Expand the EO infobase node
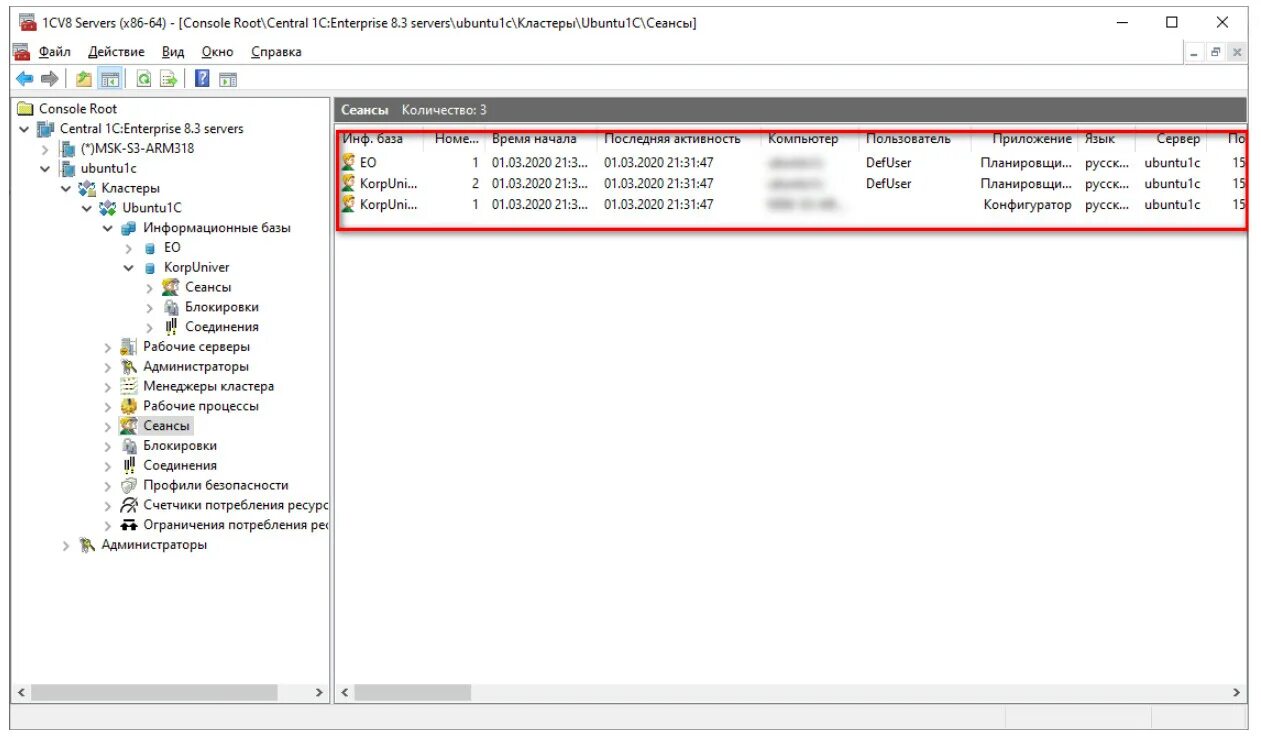The height and width of the screenshot is (737, 1261). (x=129, y=248)
